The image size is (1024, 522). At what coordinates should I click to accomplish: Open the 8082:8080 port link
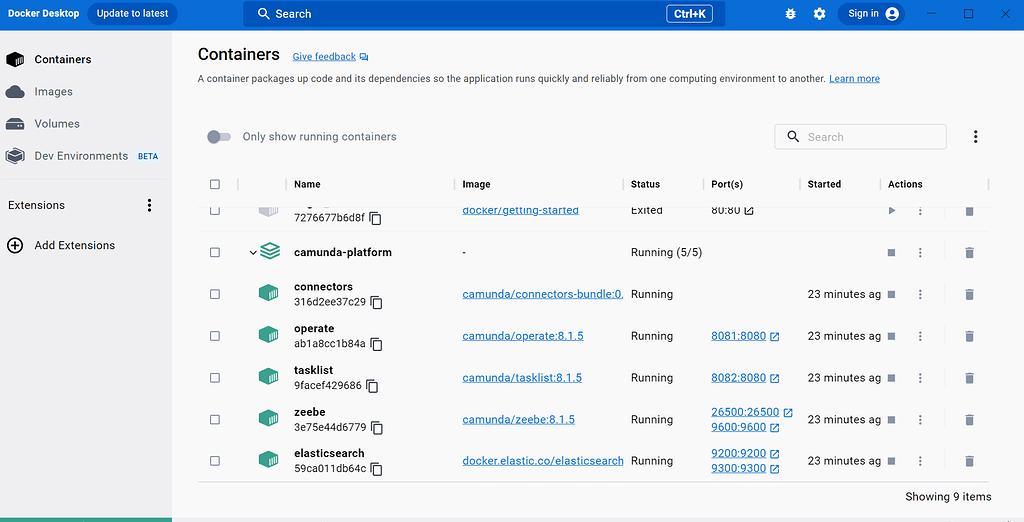coord(739,378)
